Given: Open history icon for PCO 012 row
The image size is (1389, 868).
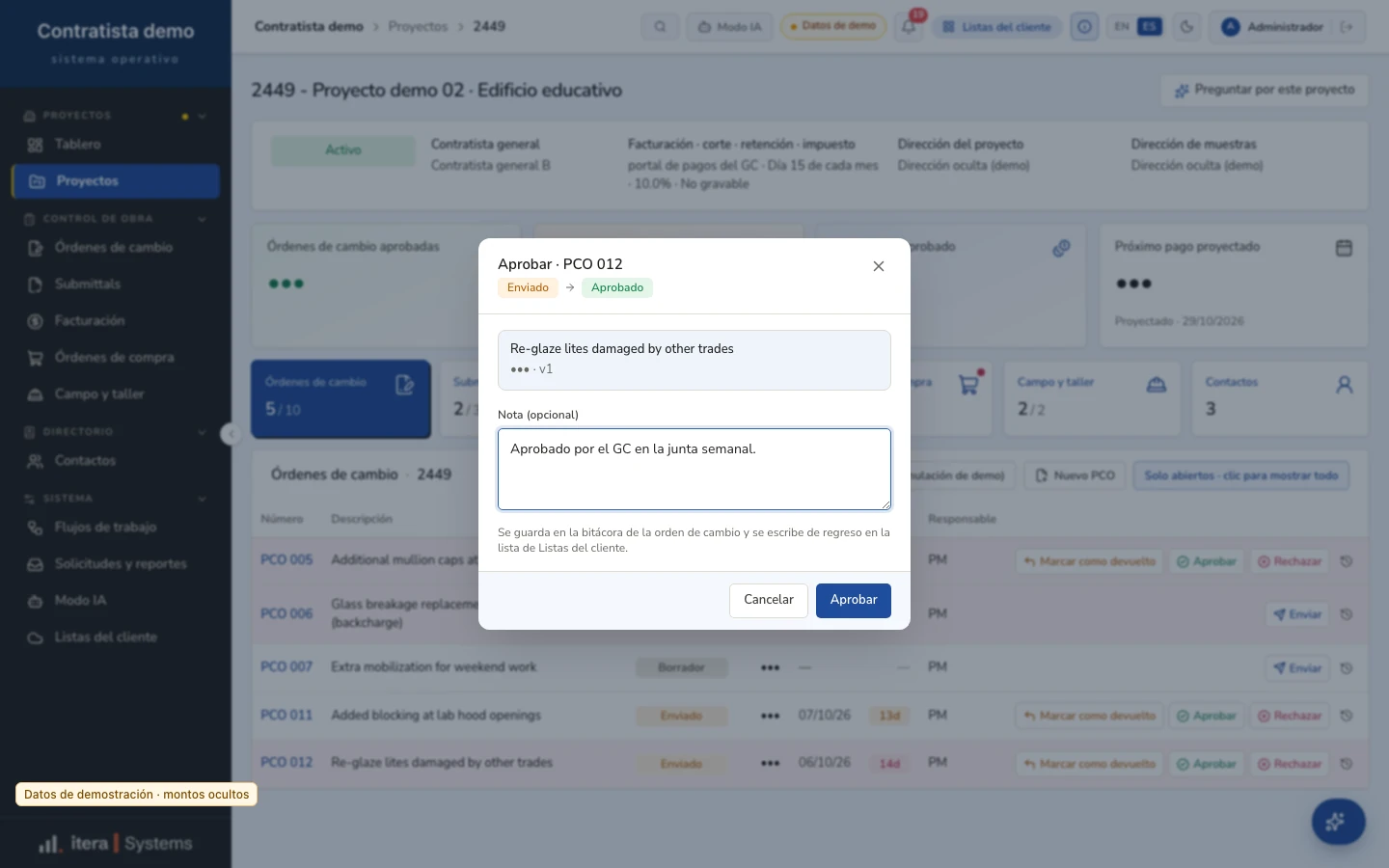Looking at the screenshot, I should tap(1347, 764).
